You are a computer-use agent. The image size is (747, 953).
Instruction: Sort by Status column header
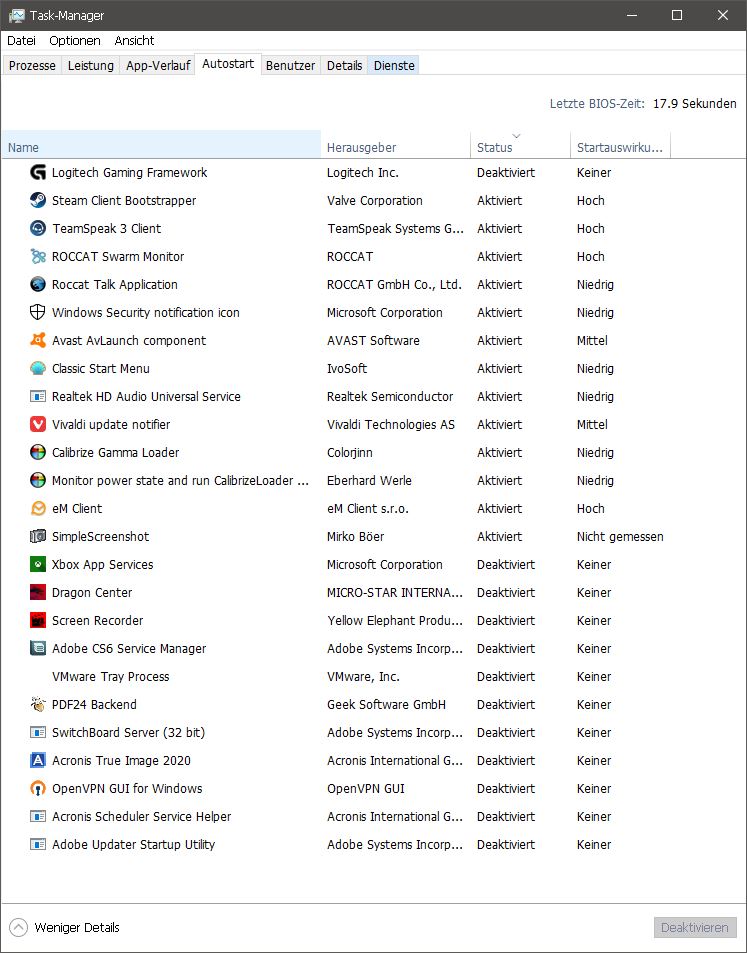pos(520,145)
